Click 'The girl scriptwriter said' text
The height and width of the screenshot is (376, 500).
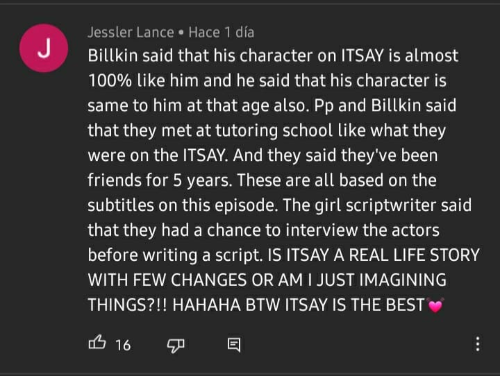point(377,205)
